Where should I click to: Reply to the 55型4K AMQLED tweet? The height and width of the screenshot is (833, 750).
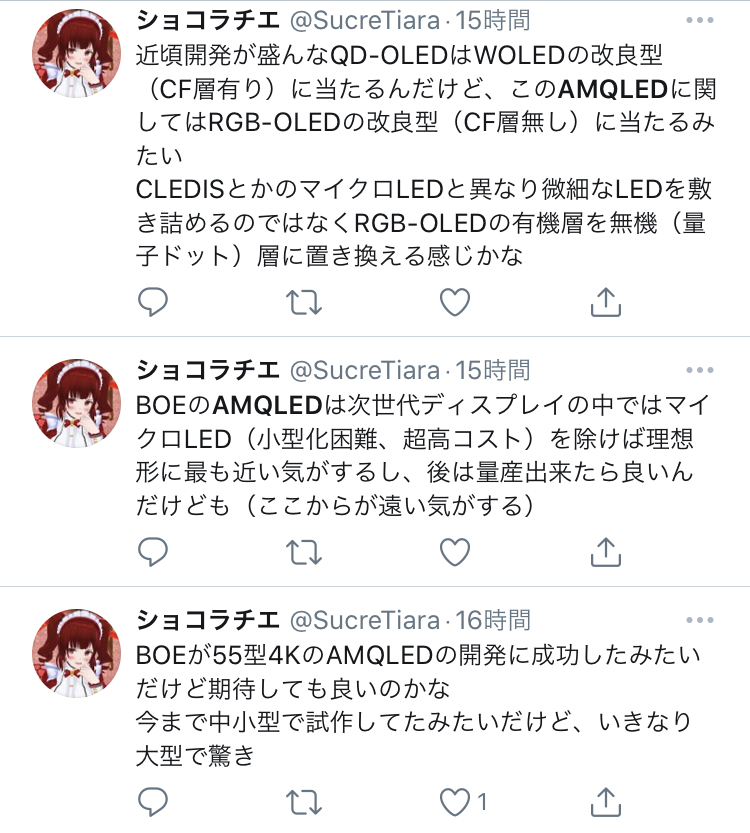(x=153, y=802)
